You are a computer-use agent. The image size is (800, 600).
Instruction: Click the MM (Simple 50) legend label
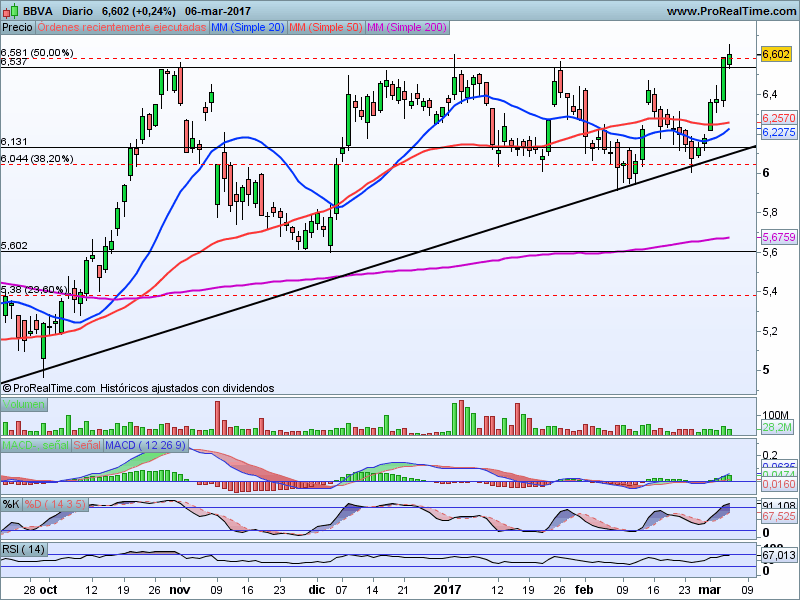(326, 27)
